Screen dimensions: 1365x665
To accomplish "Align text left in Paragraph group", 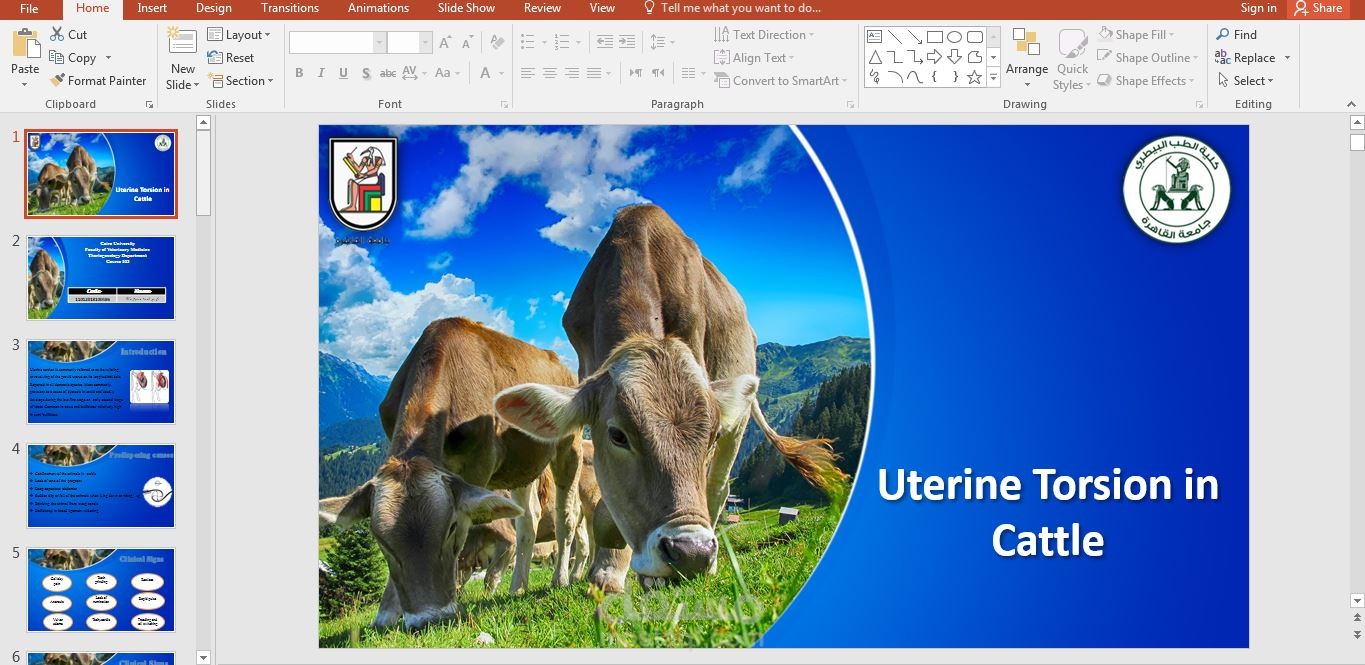I will click(x=528, y=73).
